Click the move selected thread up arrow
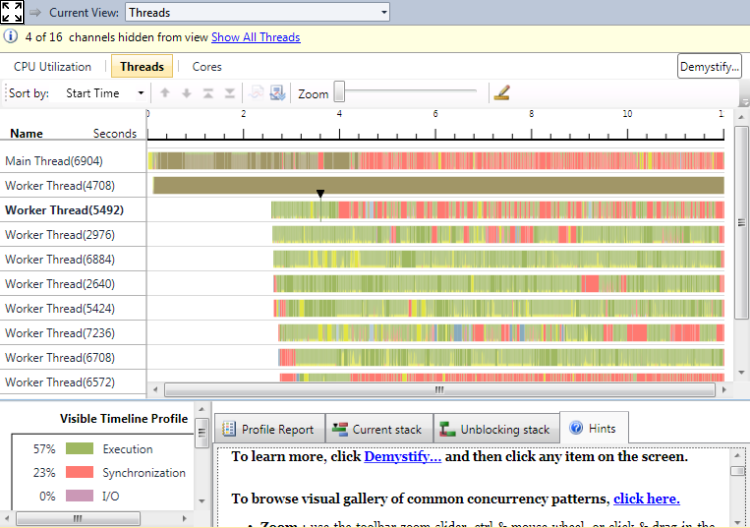750x528 pixels. pos(165,93)
